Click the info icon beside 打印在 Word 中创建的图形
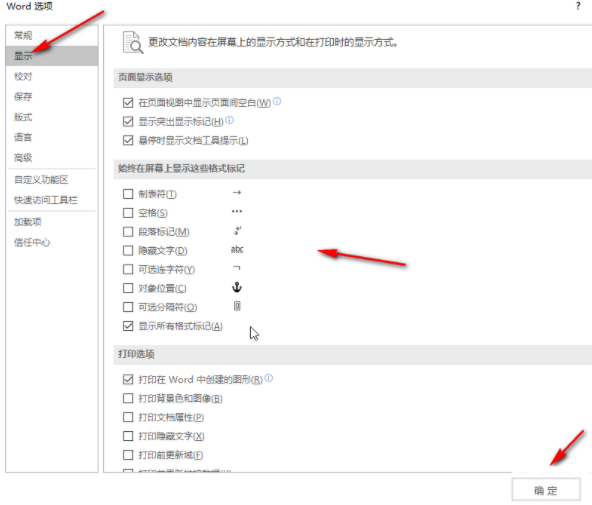 [x=268, y=378]
